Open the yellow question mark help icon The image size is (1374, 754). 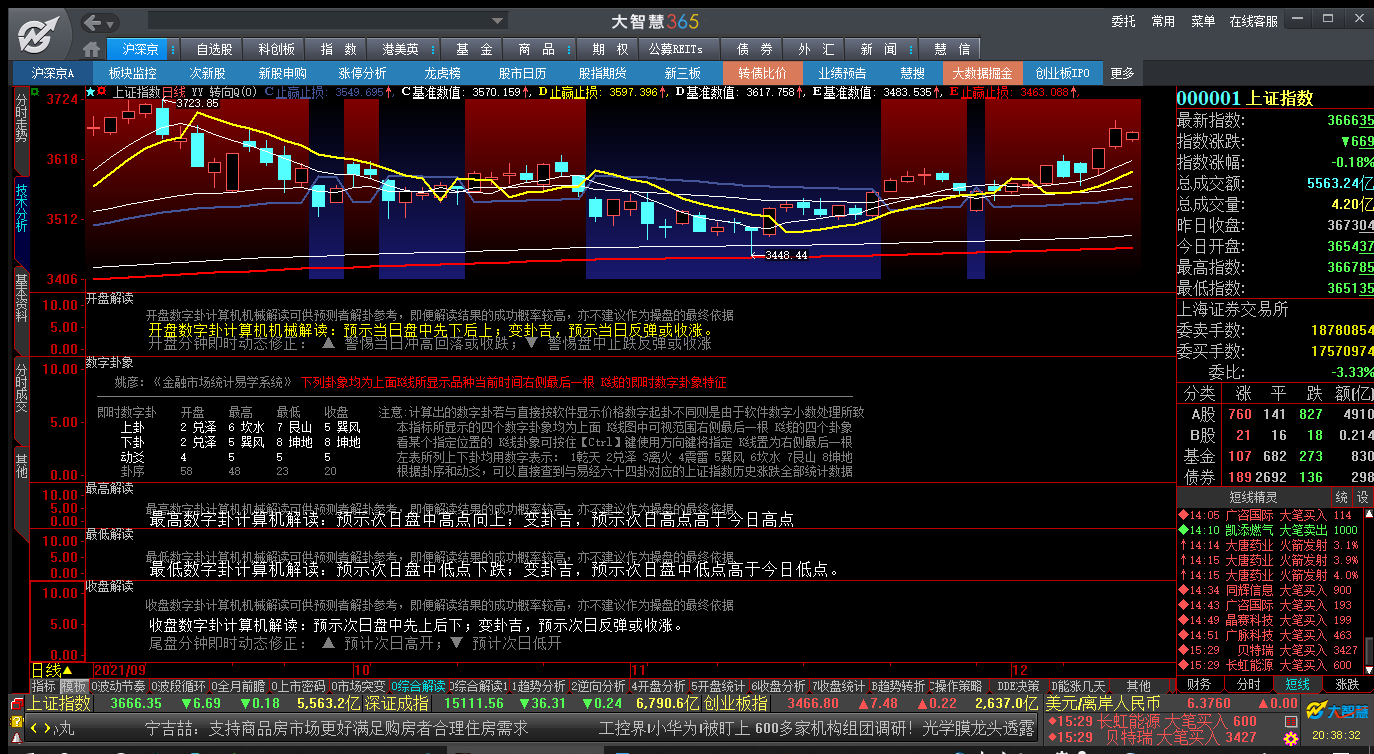click(x=17, y=720)
